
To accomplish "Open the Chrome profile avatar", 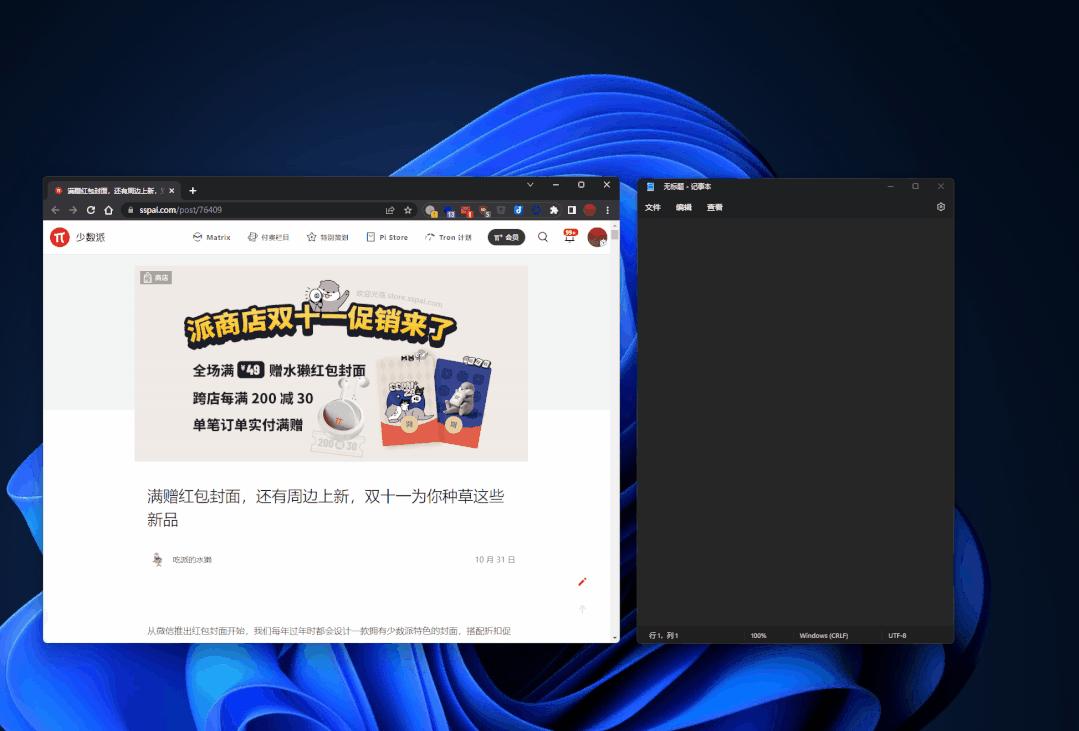I will pyautogui.click(x=590, y=210).
